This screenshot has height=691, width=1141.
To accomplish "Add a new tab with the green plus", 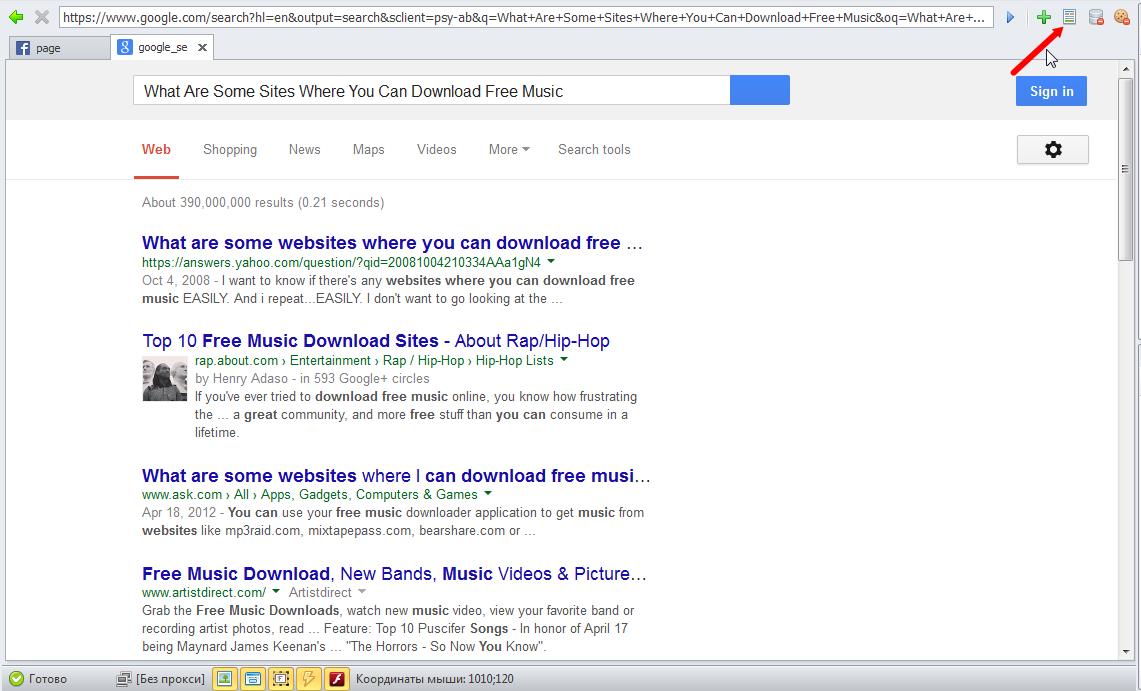I will point(1043,17).
